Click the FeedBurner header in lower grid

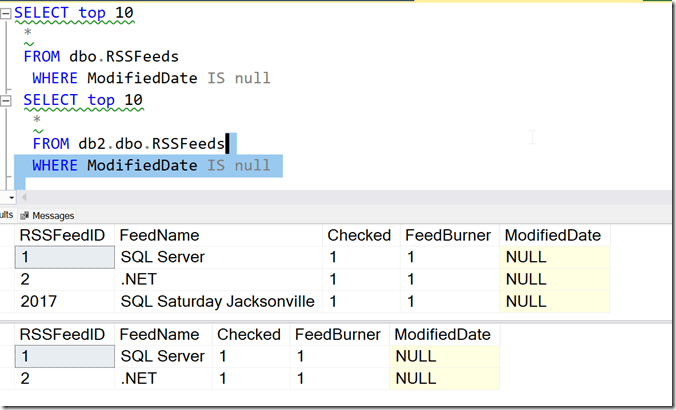[339, 335]
